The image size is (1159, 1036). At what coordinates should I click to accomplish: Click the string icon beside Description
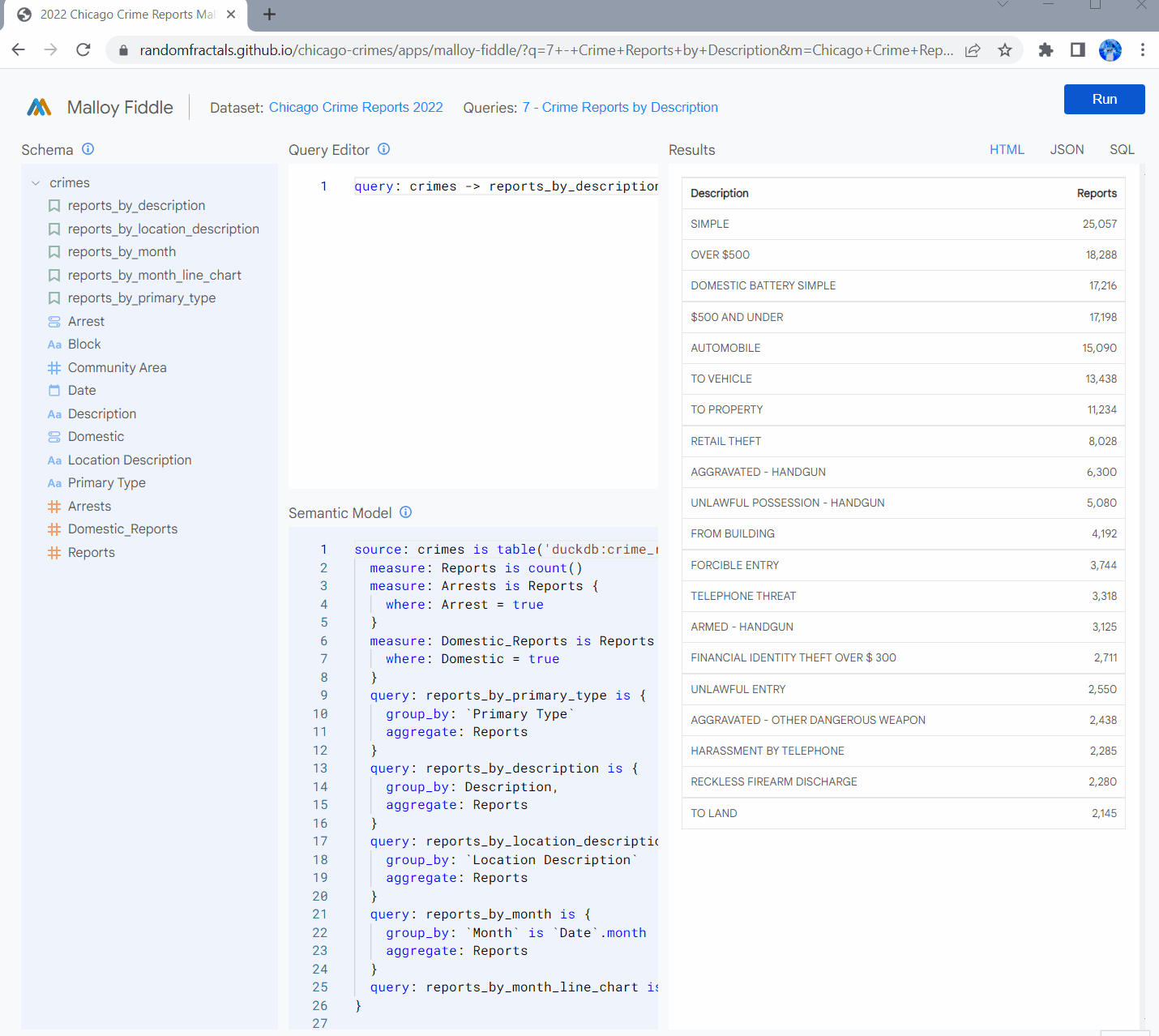54,414
